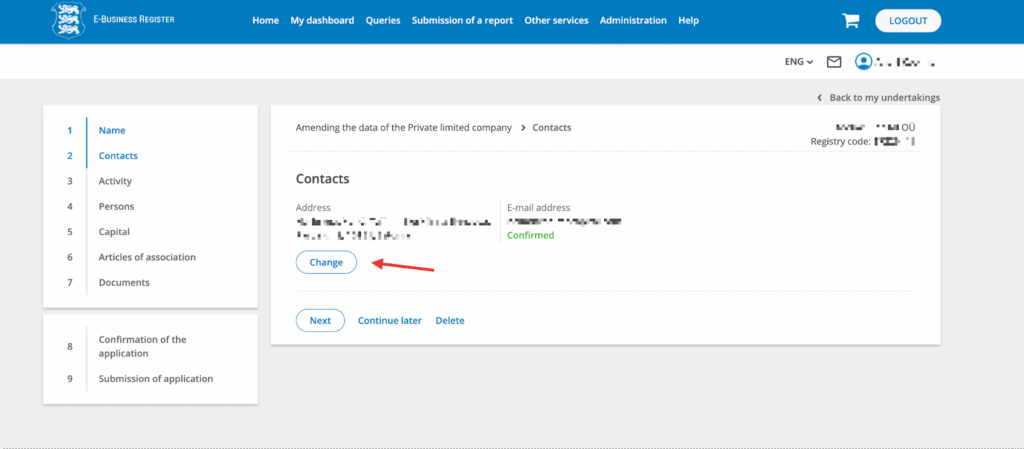This screenshot has width=1024, height=449.
Task: Go back to my undertakings
Action: pos(884,97)
